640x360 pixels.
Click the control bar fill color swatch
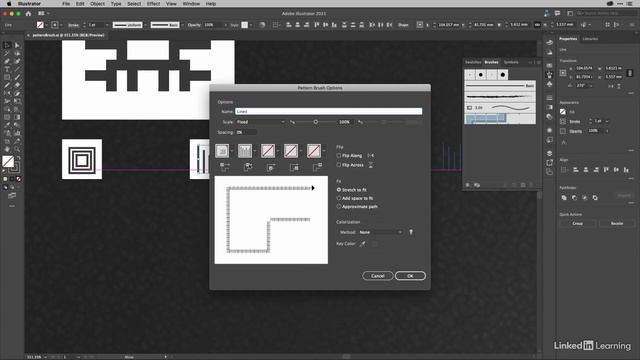(40, 25)
